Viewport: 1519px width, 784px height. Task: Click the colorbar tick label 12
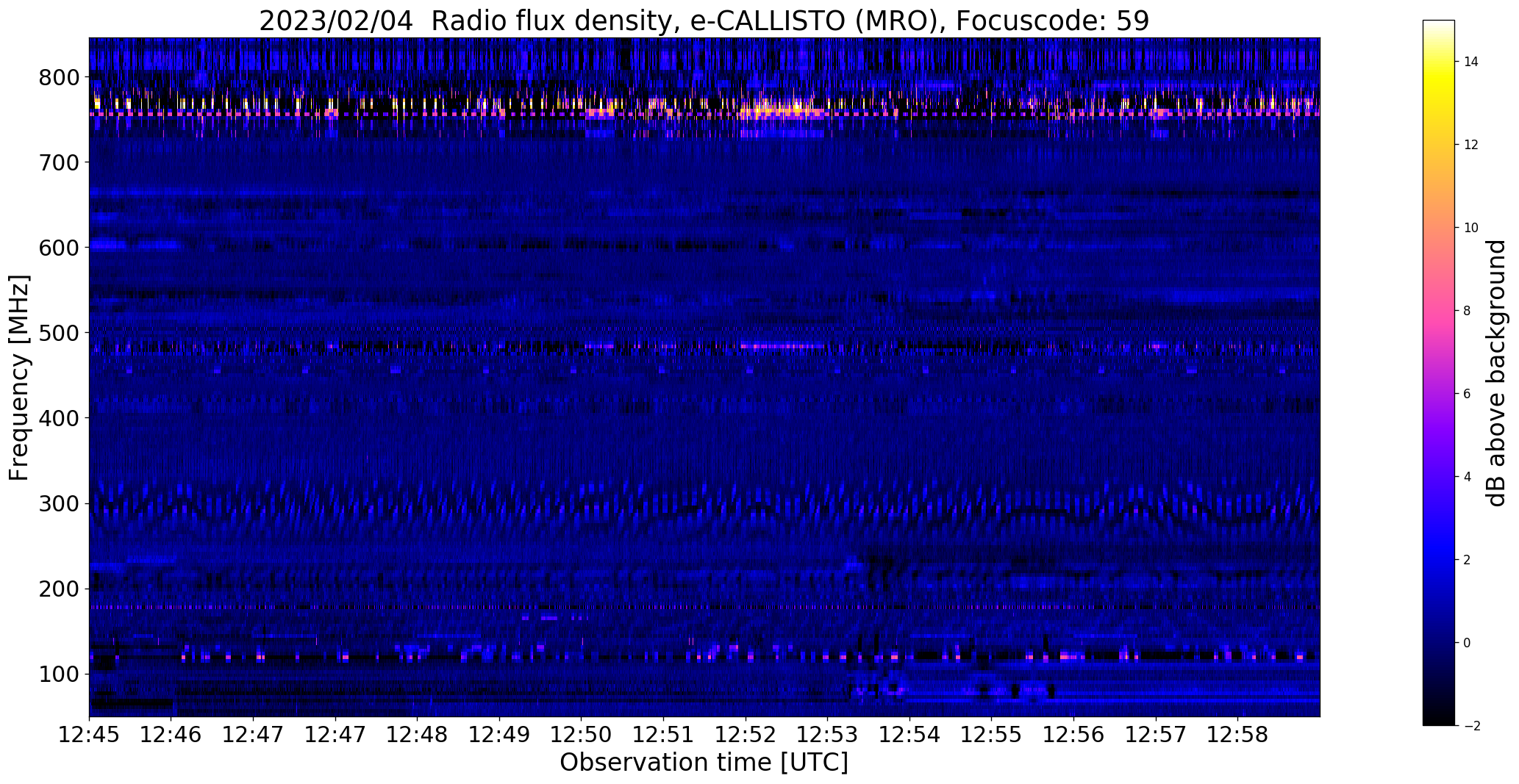click(1471, 145)
